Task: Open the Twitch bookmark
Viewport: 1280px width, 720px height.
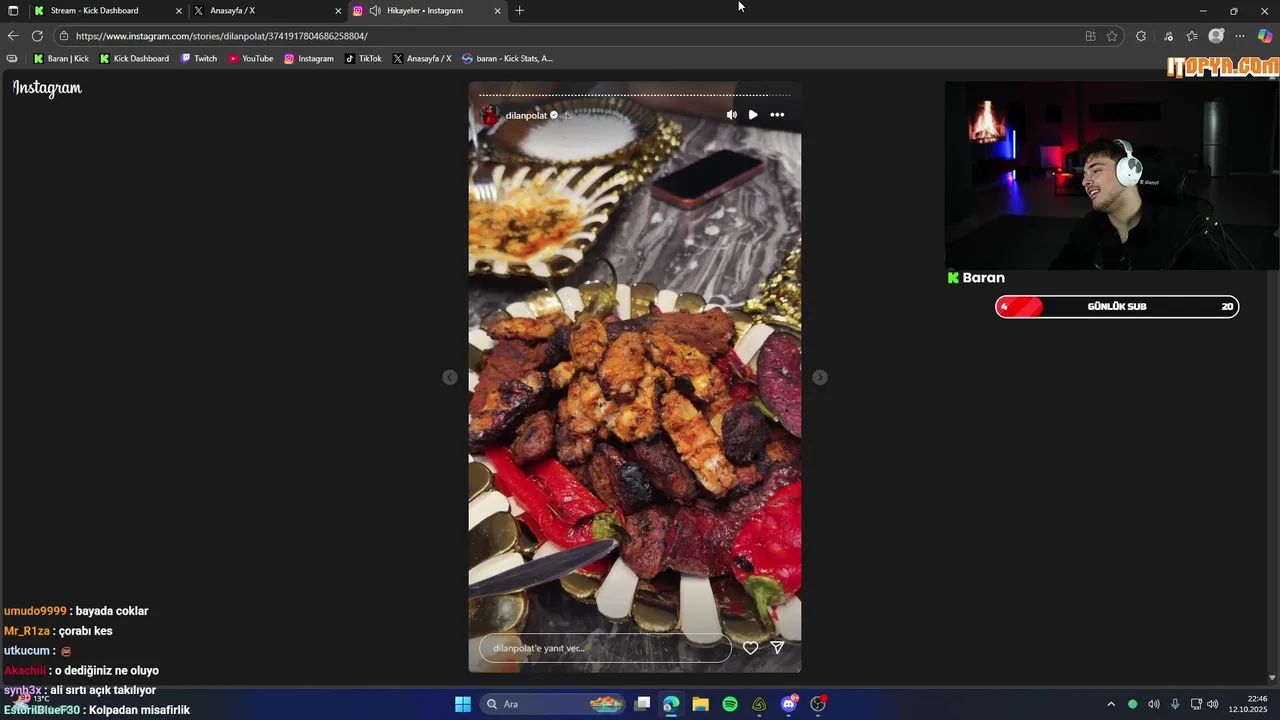Action: [198, 59]
